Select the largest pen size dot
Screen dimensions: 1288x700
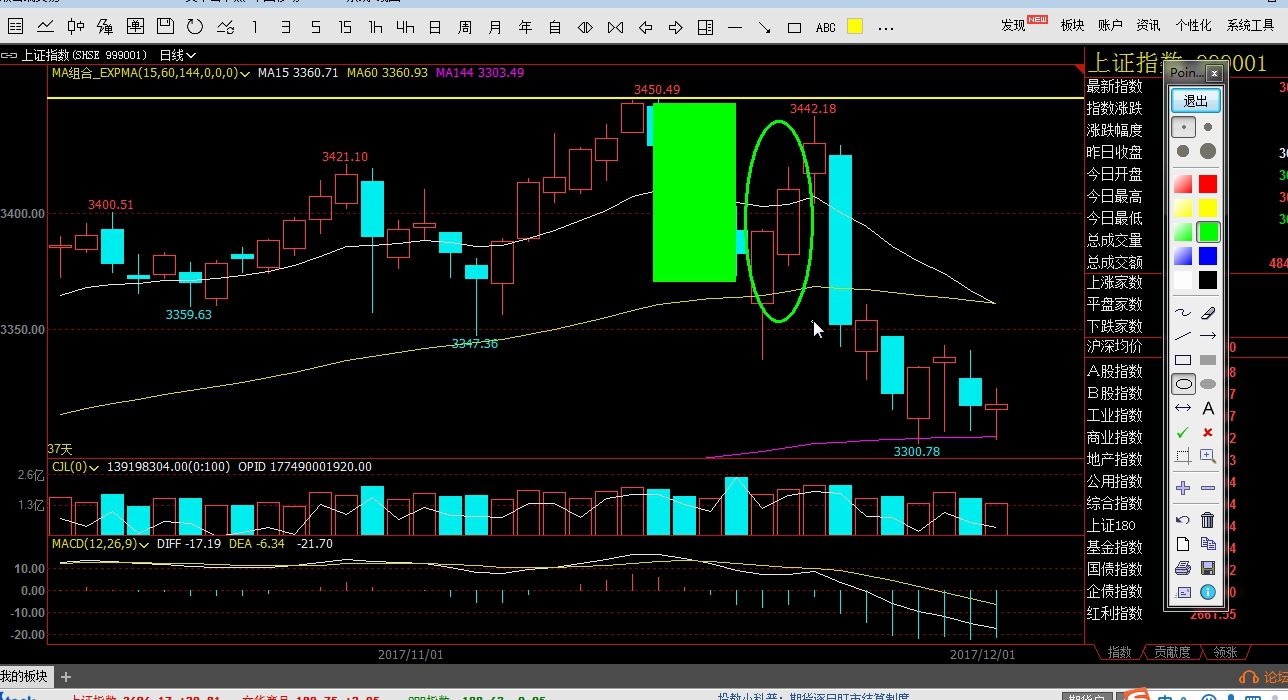pos(1208,151)
